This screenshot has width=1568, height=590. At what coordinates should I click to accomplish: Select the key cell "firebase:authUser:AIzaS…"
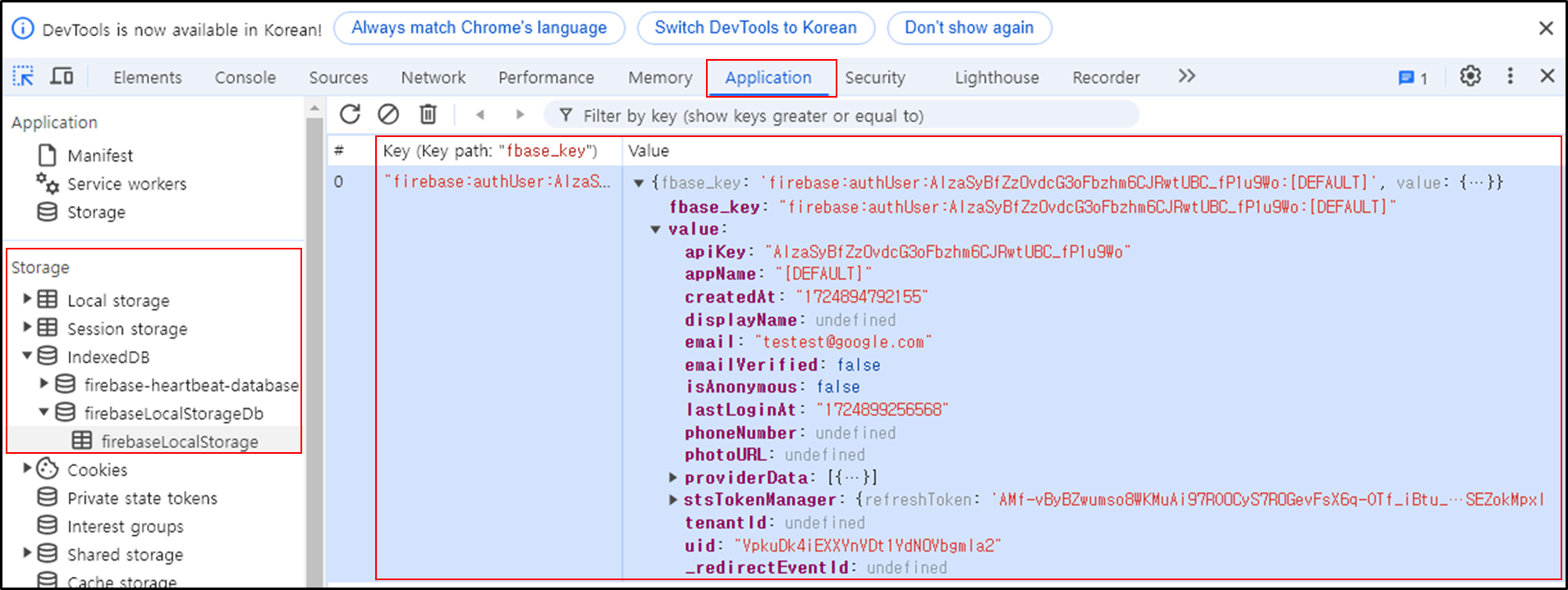(497, 181)
